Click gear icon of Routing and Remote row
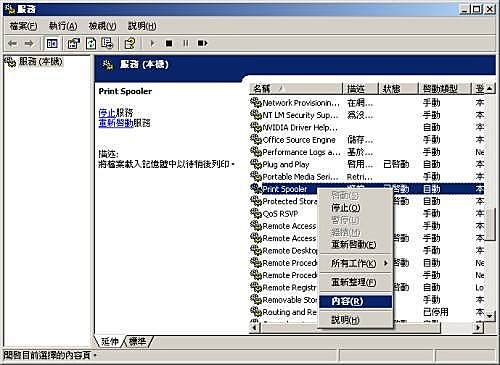Screen dimensions: 500x365 (x=256, y=312)
